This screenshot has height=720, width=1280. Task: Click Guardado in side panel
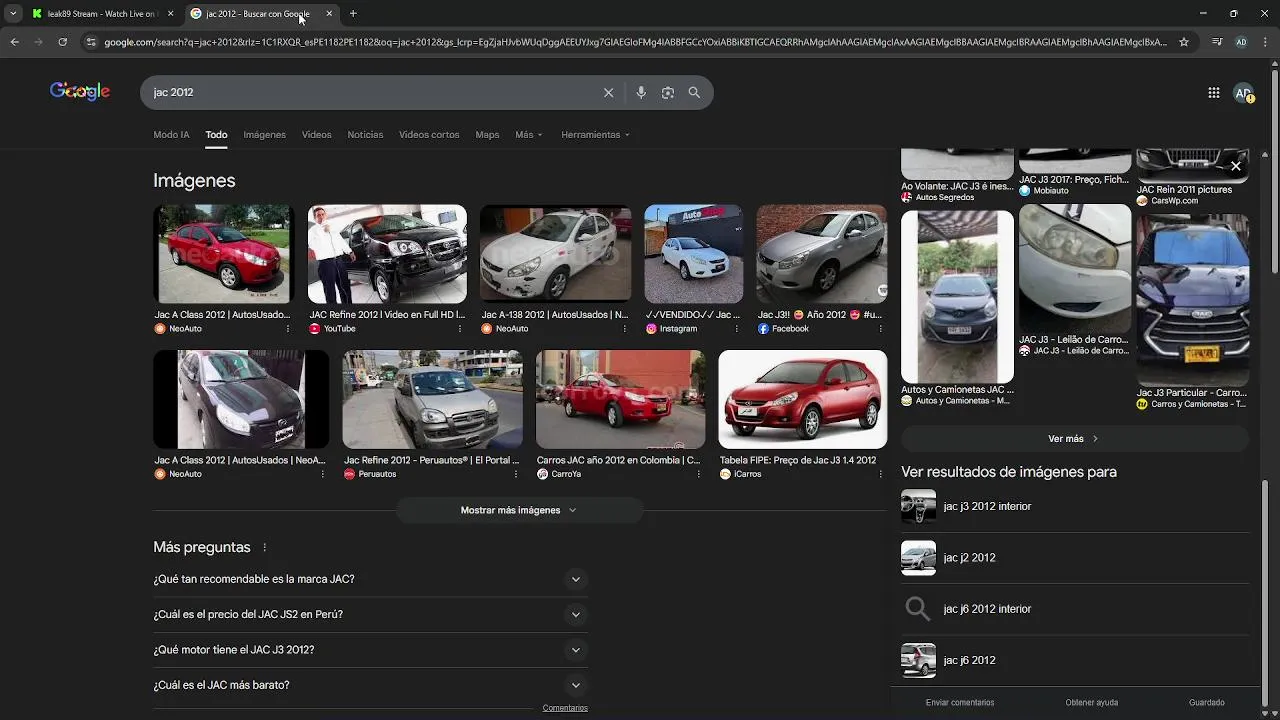click(1207, 703)
